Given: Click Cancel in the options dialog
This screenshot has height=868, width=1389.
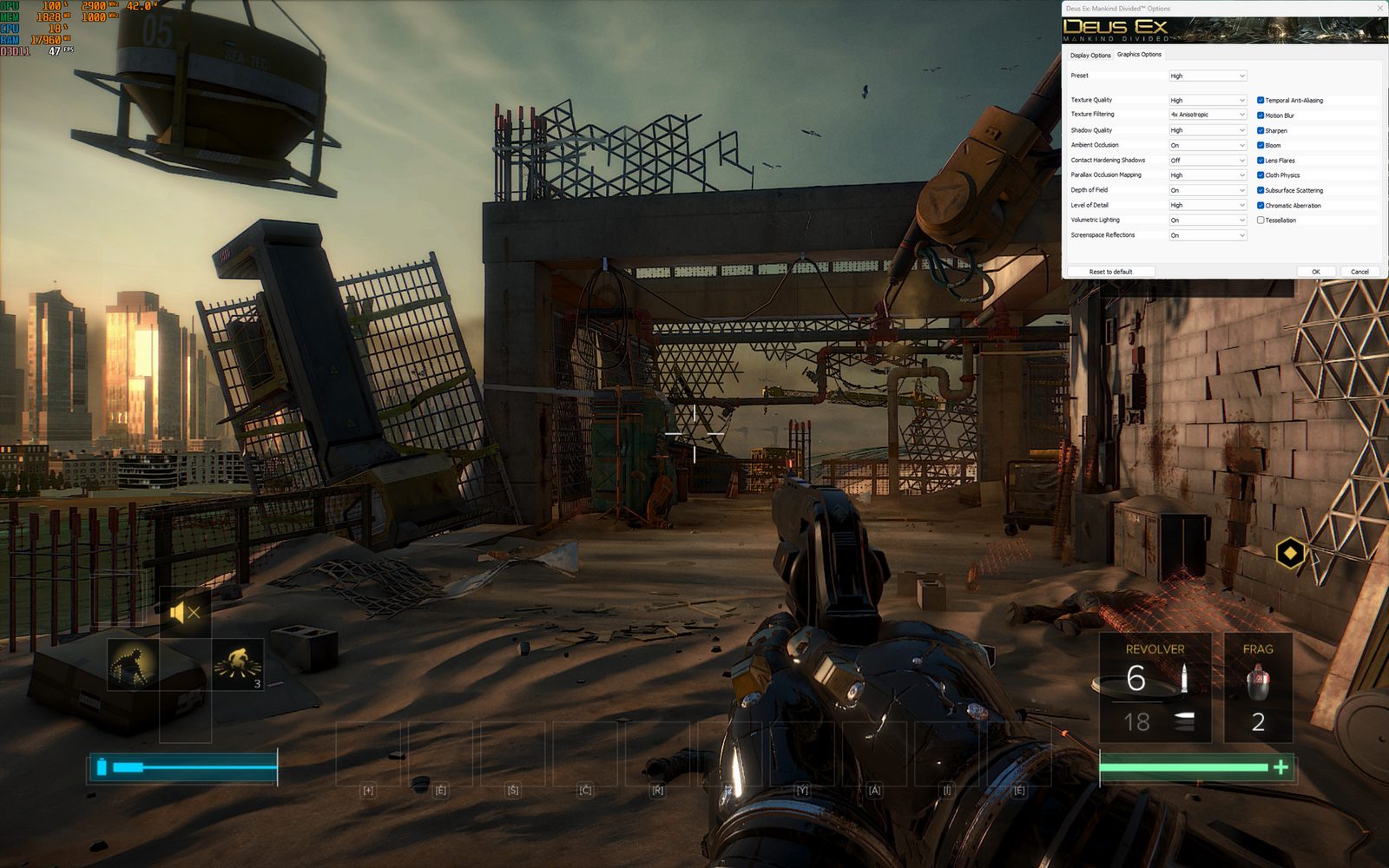Looking at the screenshot, I should 1359,272.
